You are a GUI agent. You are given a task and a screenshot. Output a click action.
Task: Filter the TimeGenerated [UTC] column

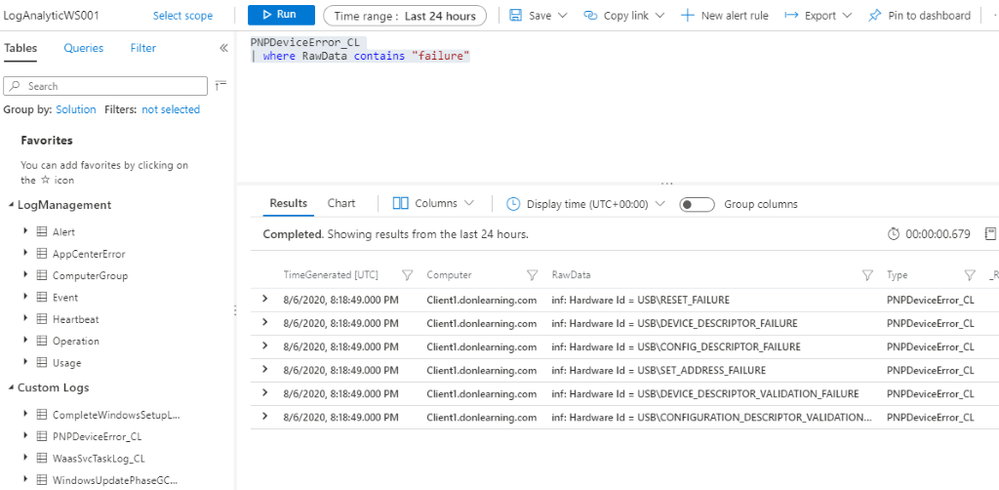408,275
